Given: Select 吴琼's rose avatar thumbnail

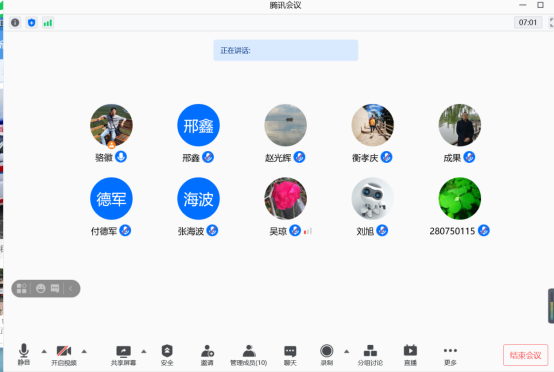Looking at the screenshot, I should pos(285,199).
